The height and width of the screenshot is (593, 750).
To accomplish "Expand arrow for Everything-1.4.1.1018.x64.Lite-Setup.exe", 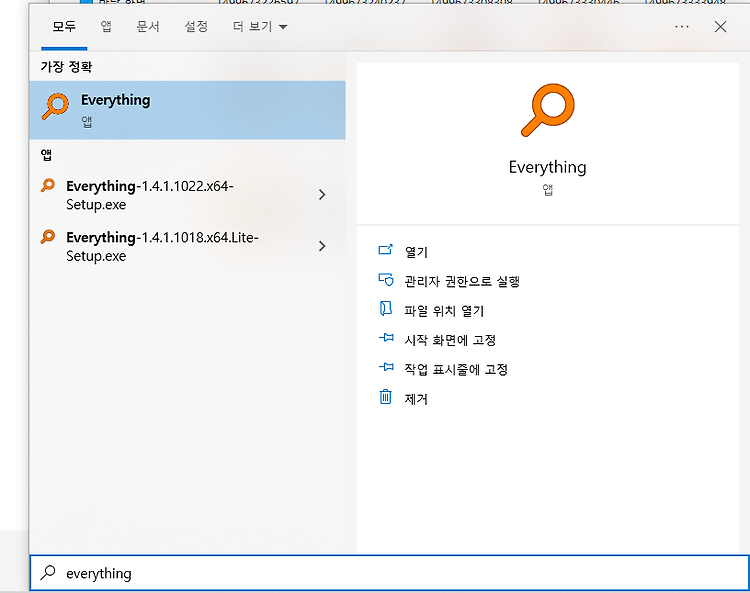I will coord(322,246).
